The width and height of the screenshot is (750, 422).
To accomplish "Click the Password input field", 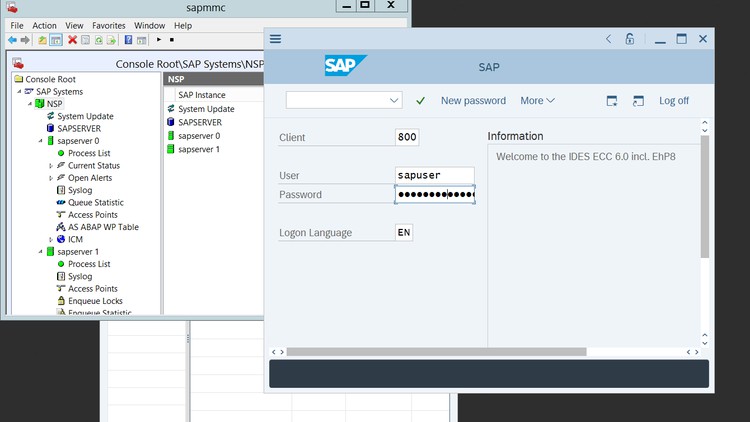I will 435,194.
